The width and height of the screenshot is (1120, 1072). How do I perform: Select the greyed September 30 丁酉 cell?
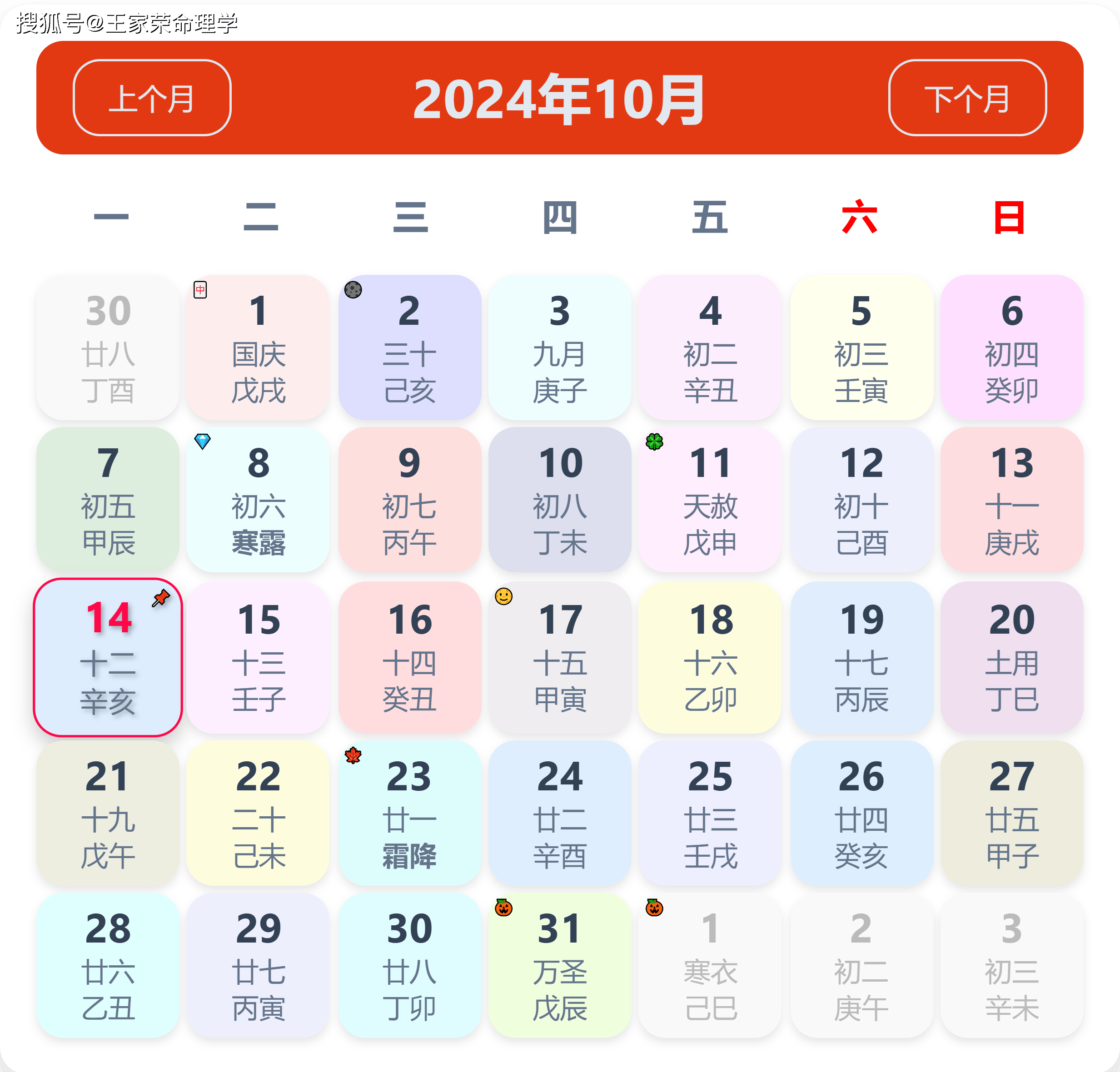pos(108,348)
